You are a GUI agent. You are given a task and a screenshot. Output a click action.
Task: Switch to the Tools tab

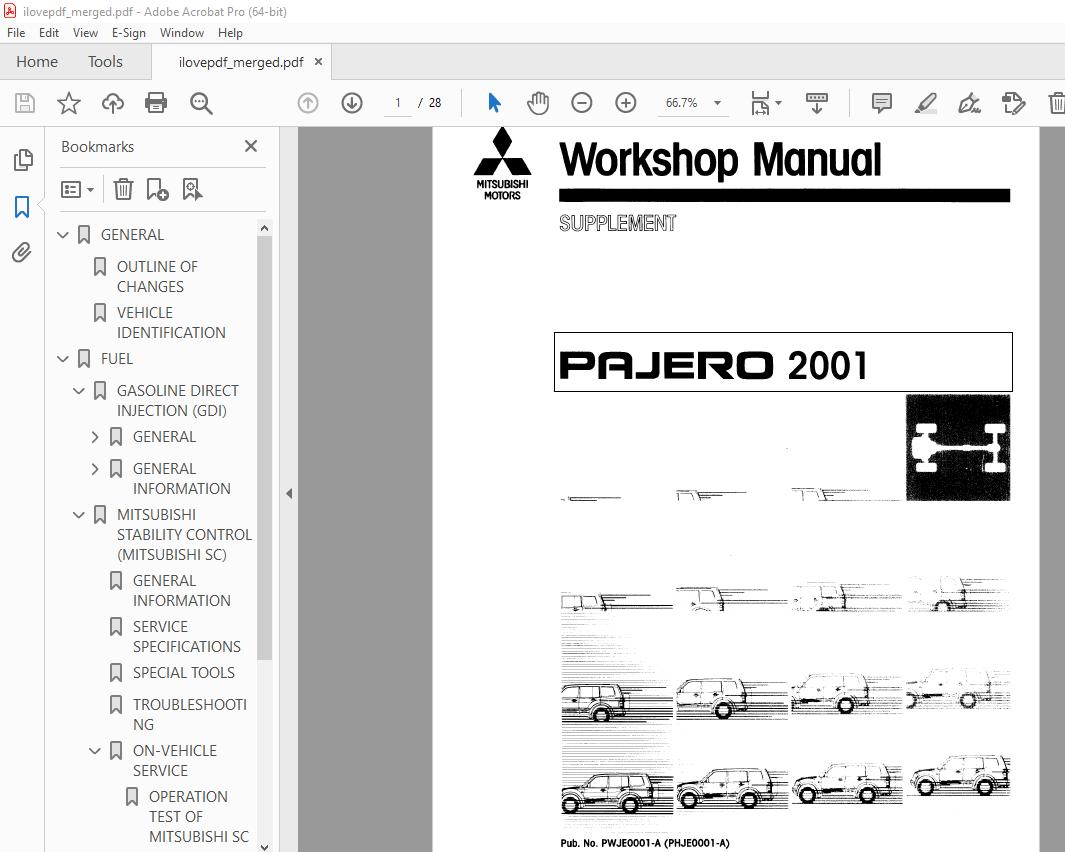pyautogui.click(x=105, y=62)
